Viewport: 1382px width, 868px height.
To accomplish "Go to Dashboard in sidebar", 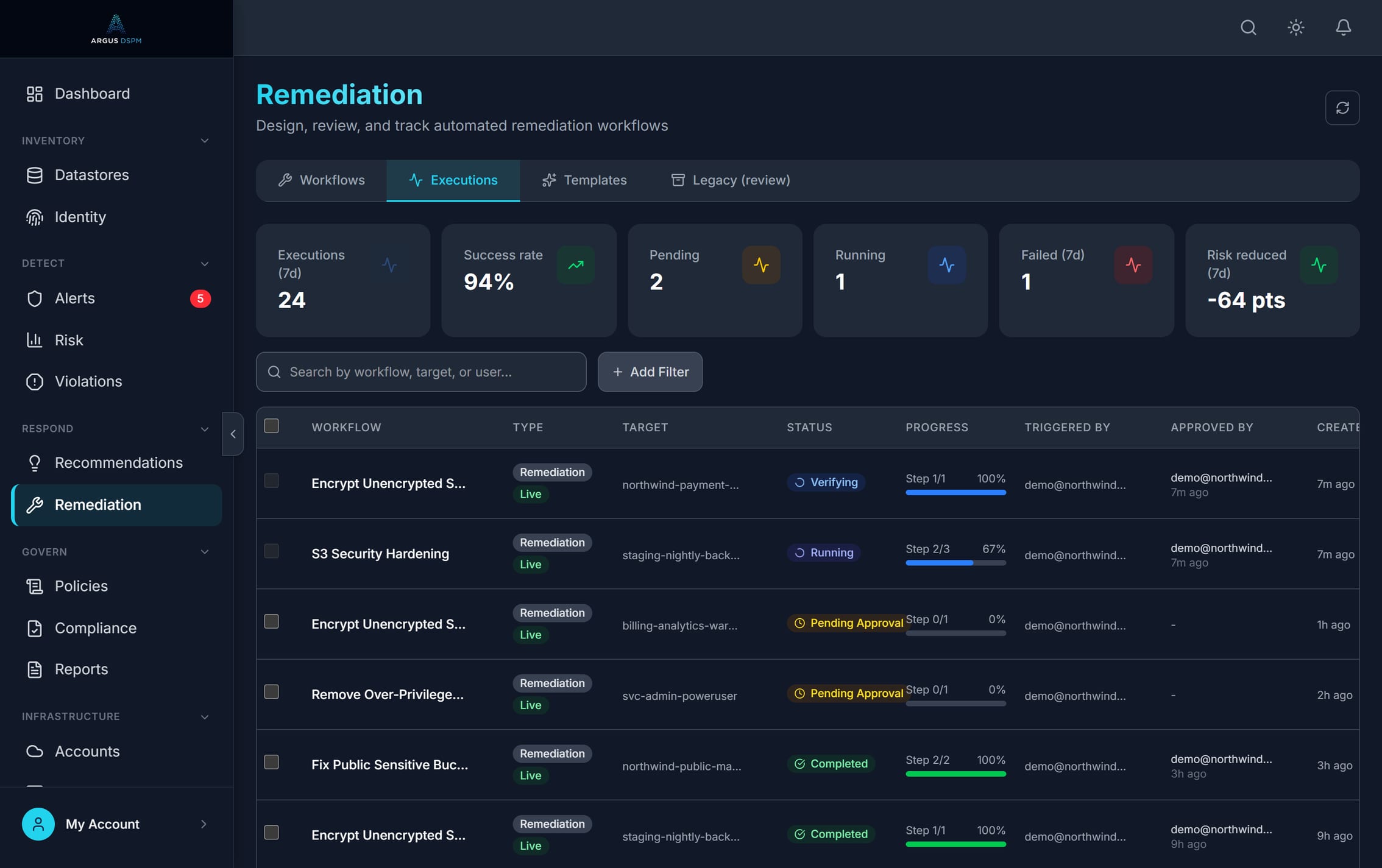I will tap(116, 94).
